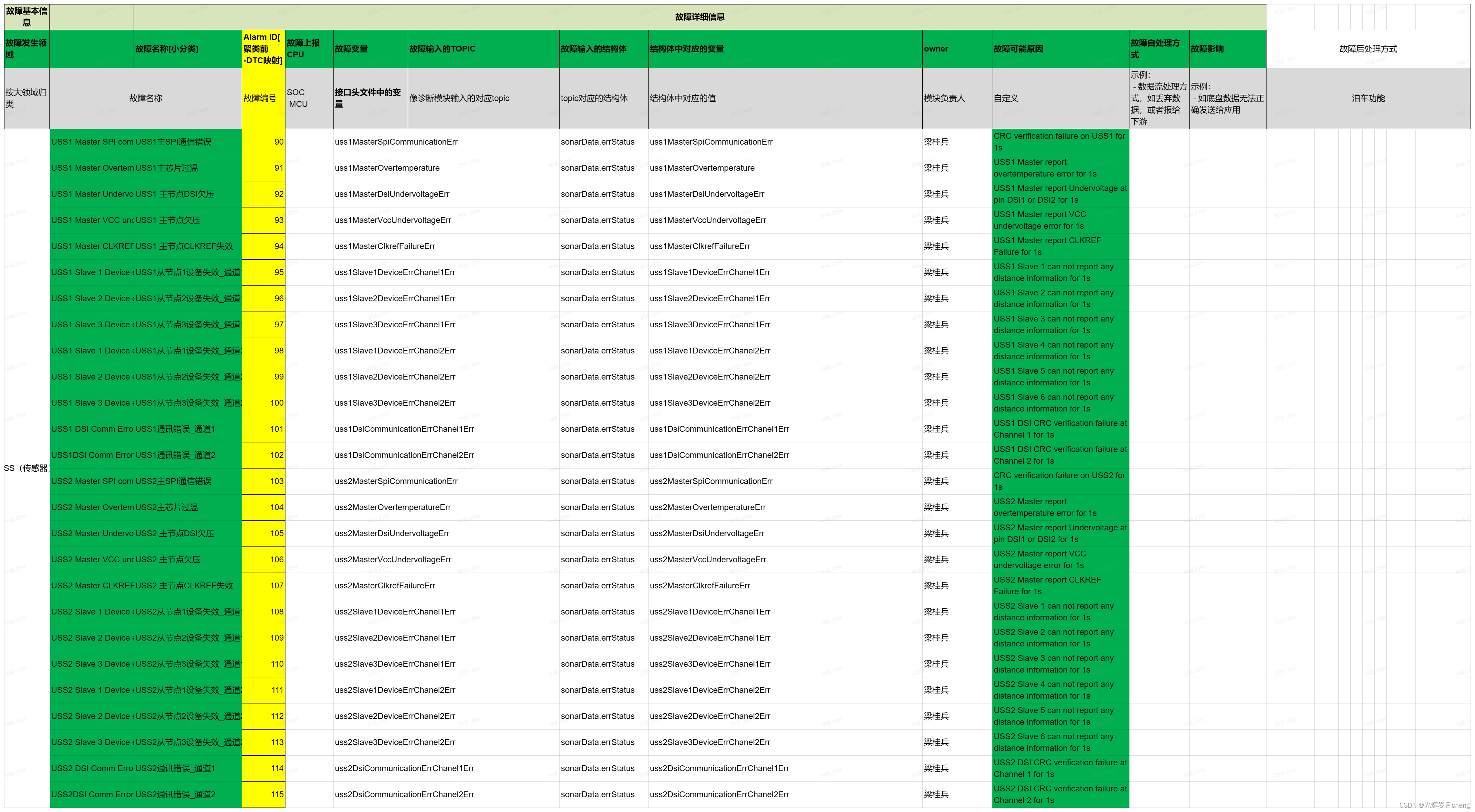Screen dimensions: 1475x812
Task: Select 'USS1 主节点CLKREF失效' cell
Action: pos(188,247)
